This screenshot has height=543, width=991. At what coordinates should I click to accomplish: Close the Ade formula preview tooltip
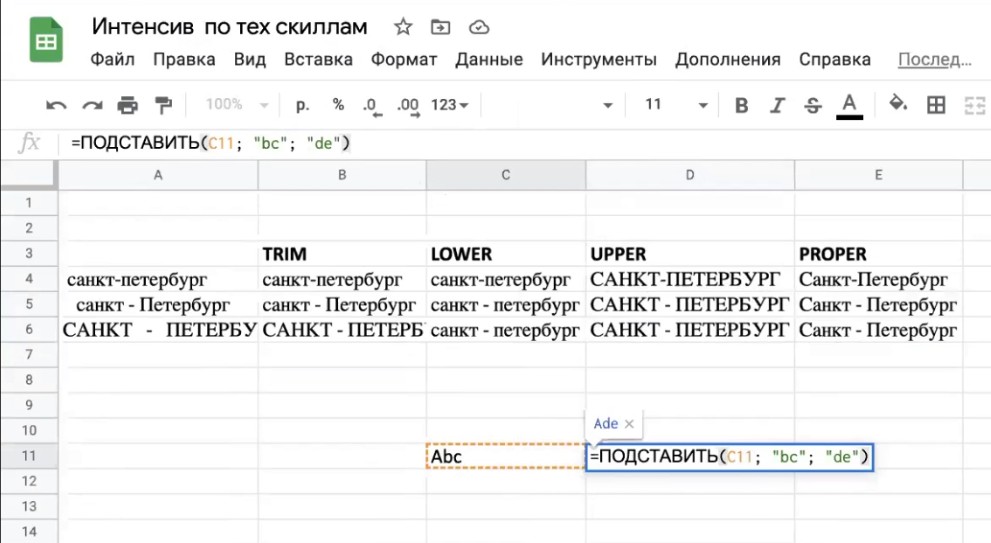[x=629, y=424]
